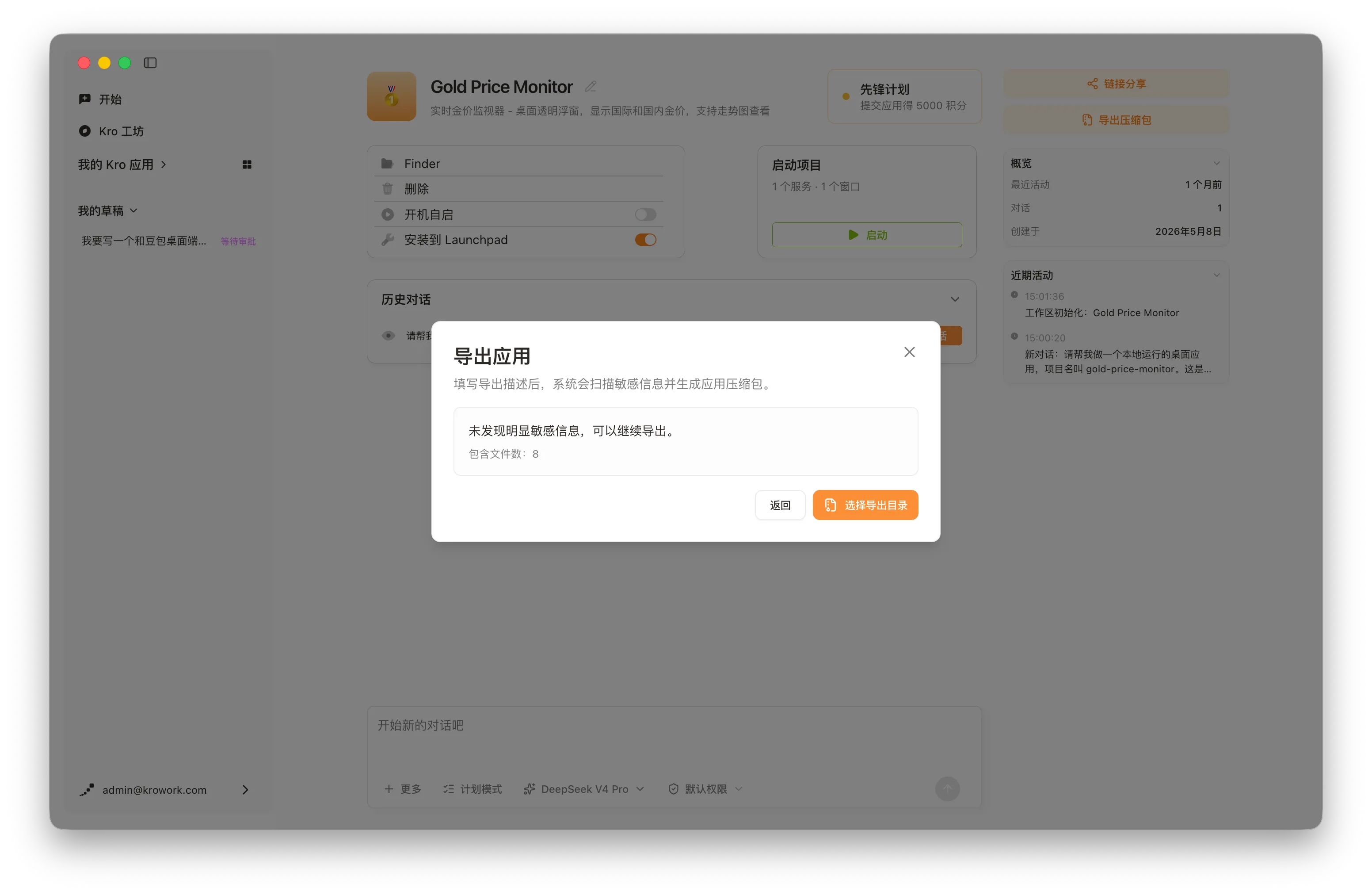Screen dimensions: 1372x895
Task: Toggle the 安装到 Launchpad switch
Action: click(x=646, y=240)
